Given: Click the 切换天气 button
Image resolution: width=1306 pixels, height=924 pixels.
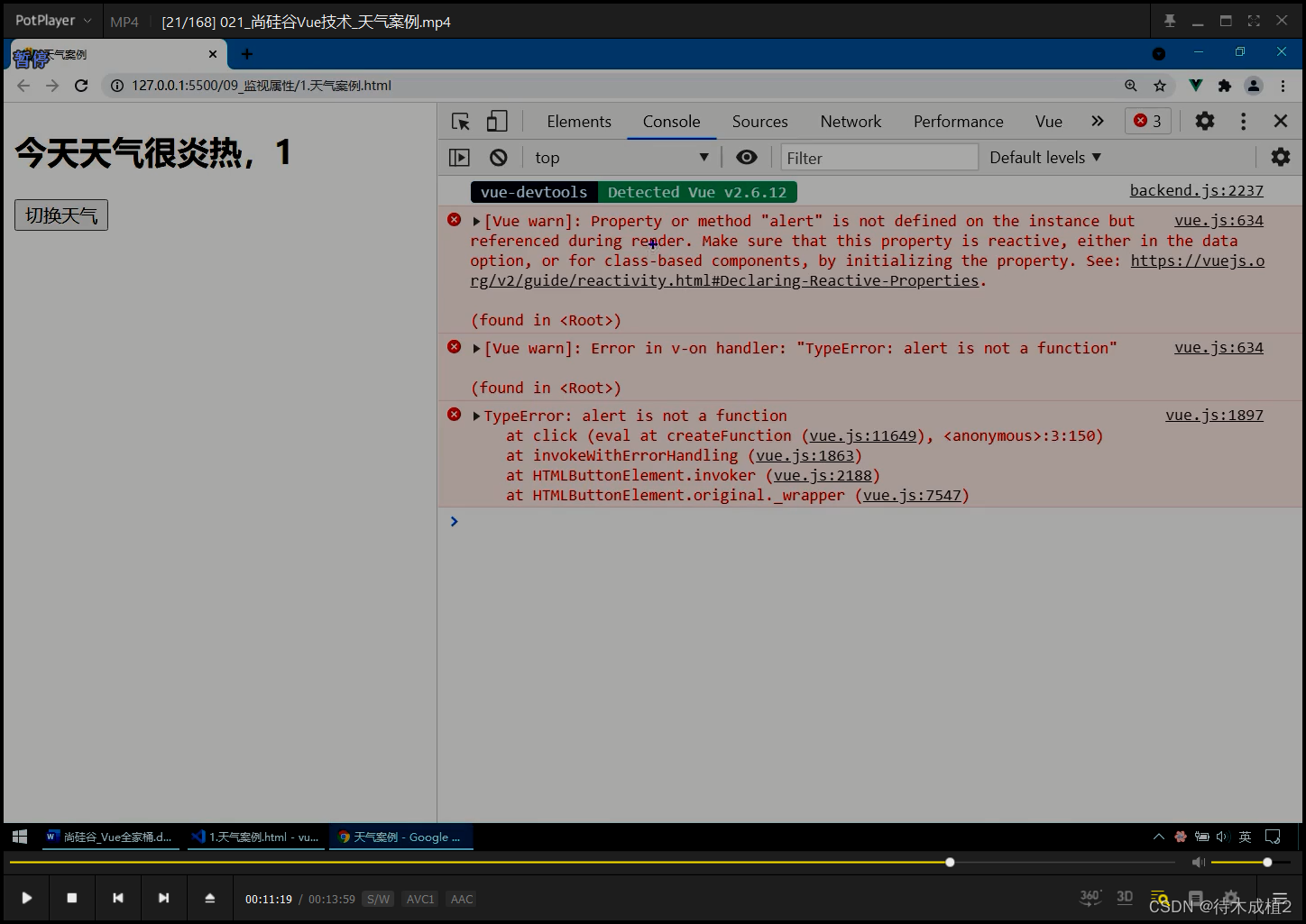Looking at the screenshot, I should (61, 215).
